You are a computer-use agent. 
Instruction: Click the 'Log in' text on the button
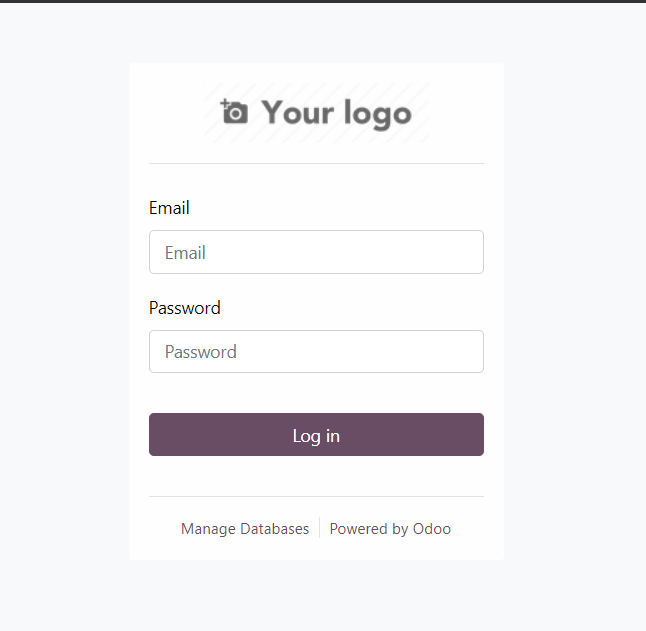tap(316, 436)
